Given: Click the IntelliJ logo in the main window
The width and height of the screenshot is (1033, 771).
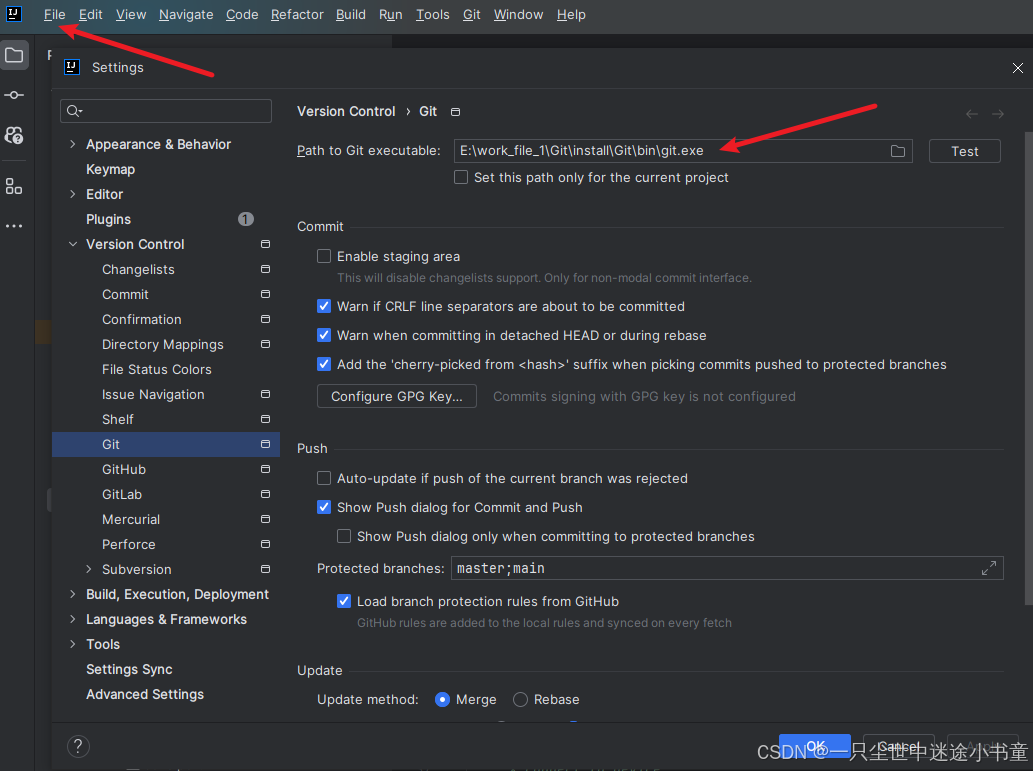Looking at the screenshot, I should (13, 14).
